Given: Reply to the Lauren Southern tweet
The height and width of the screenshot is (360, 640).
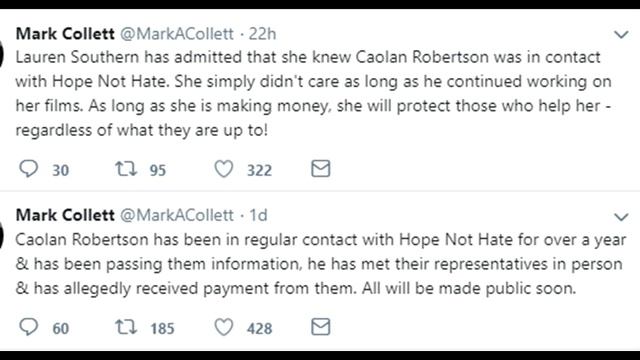Looking at the screenshot, I should 29,169.
